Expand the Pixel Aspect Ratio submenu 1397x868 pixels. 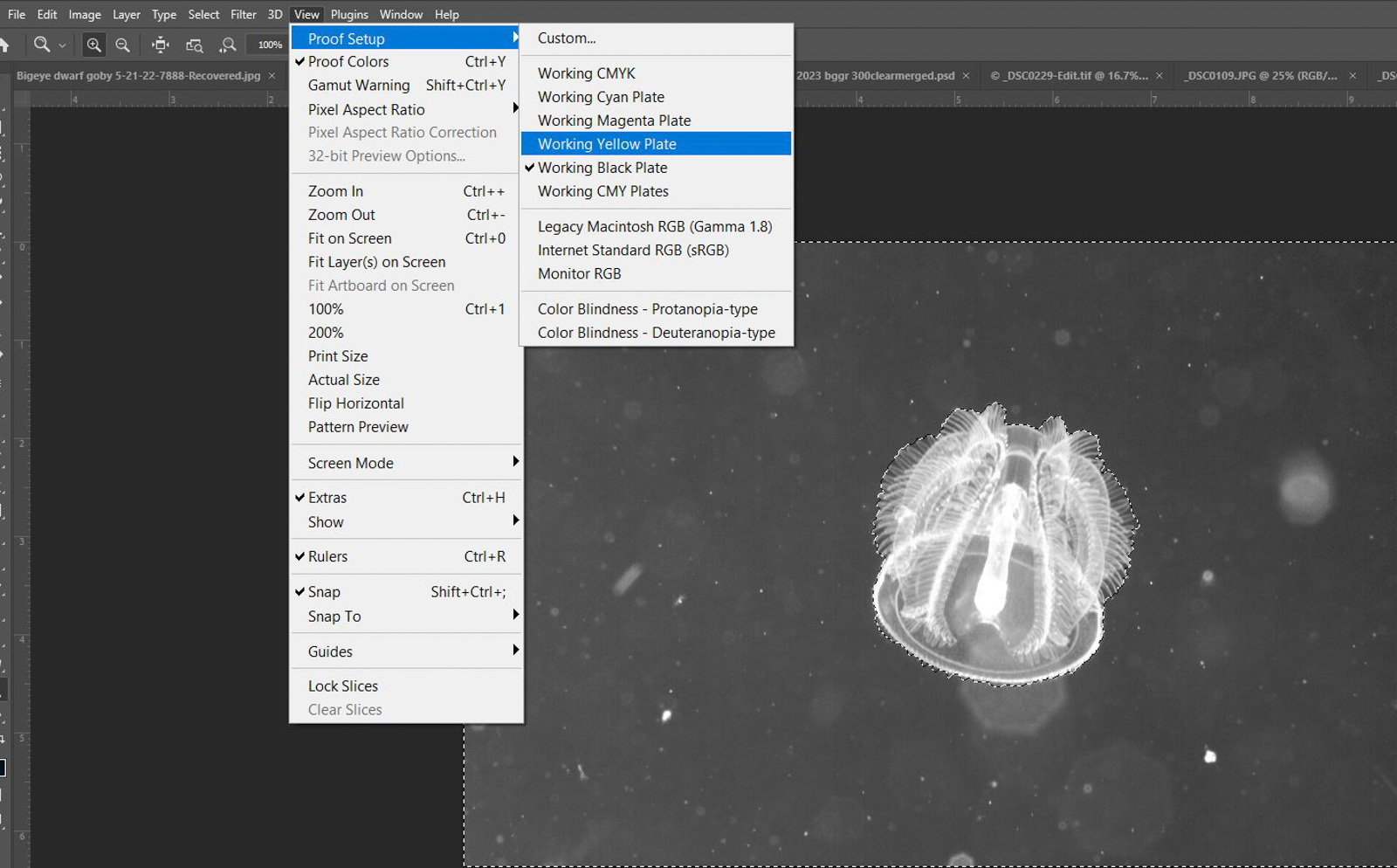(x=366, y=109)
